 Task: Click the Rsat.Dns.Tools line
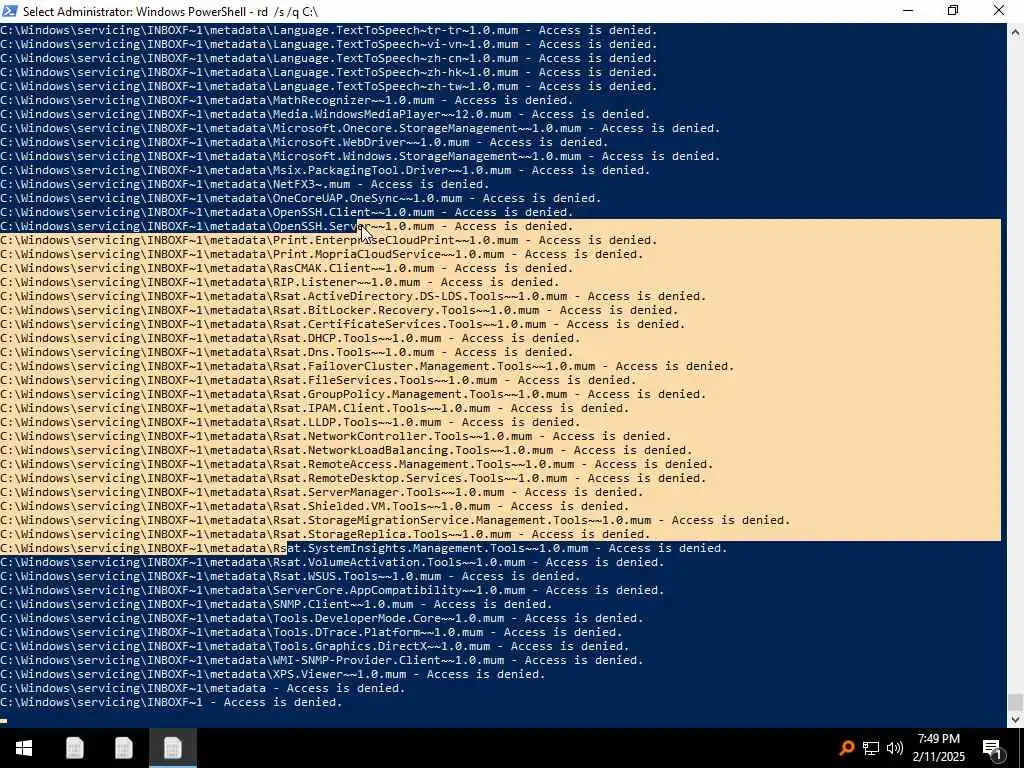pos(287,352)
